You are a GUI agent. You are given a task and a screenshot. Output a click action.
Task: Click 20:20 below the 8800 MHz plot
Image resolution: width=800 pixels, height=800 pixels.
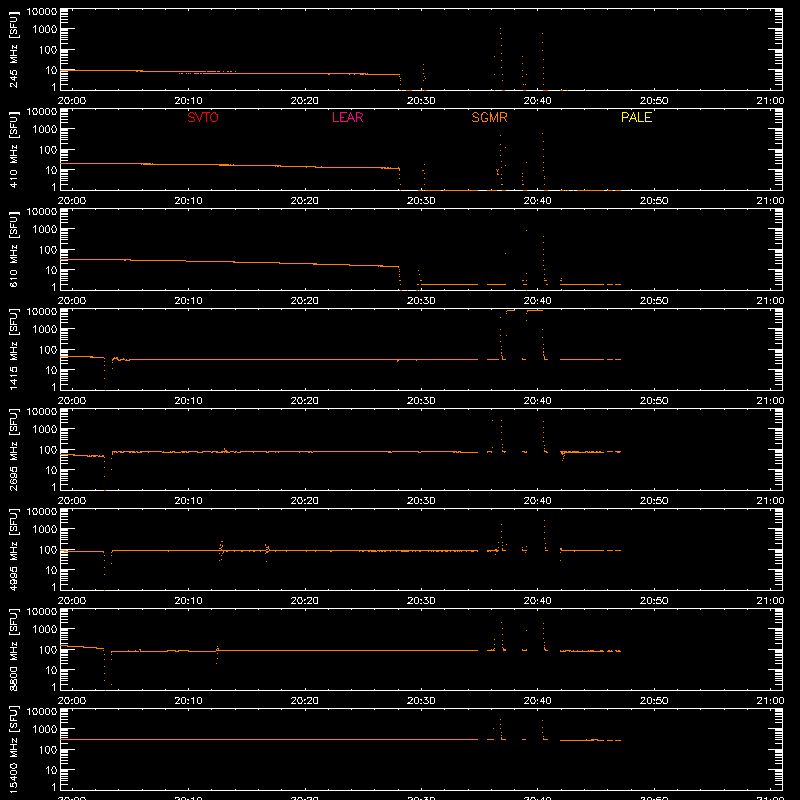pyautogui.click(x=305, y=701)
